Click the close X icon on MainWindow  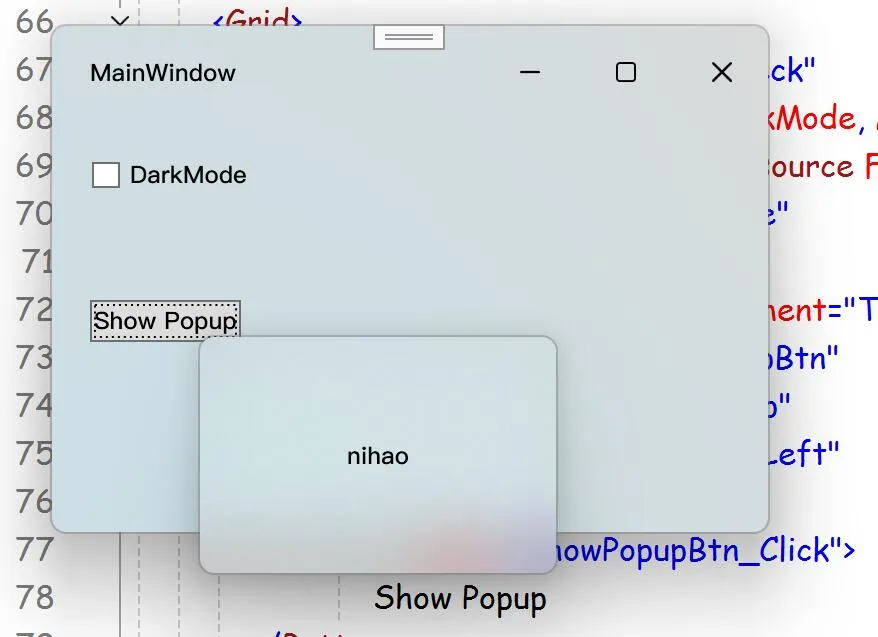(721, 72)
